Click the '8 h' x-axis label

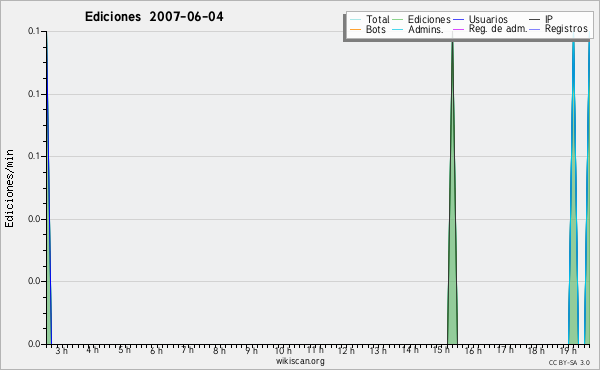pos(219,350)
